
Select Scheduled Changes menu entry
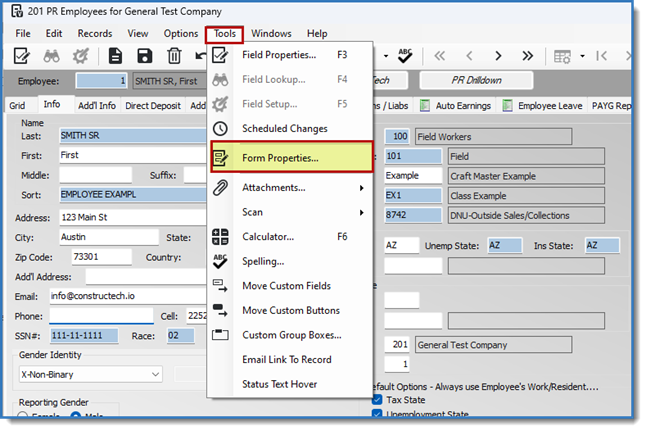292,129
